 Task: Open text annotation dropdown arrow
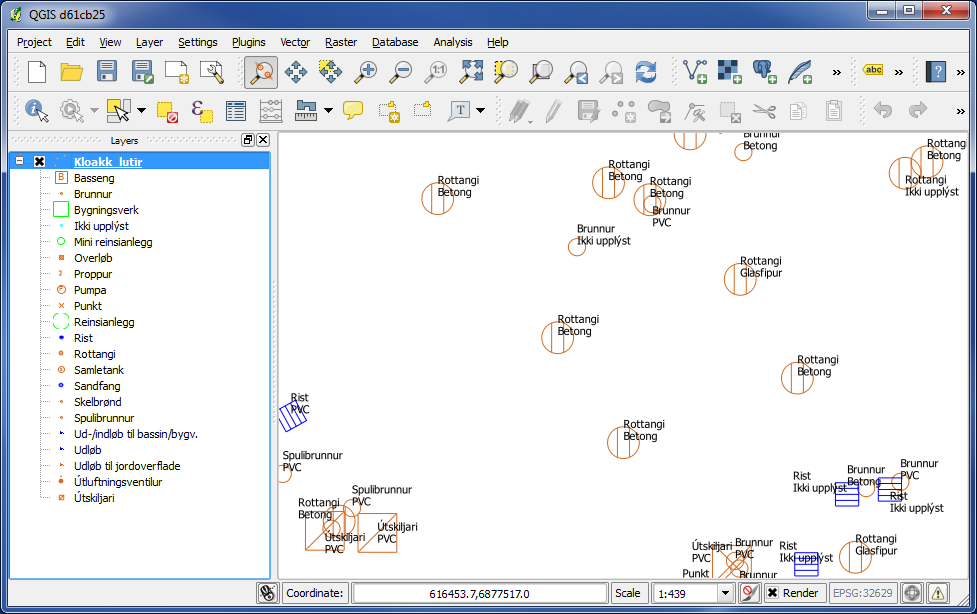(480, 111)
